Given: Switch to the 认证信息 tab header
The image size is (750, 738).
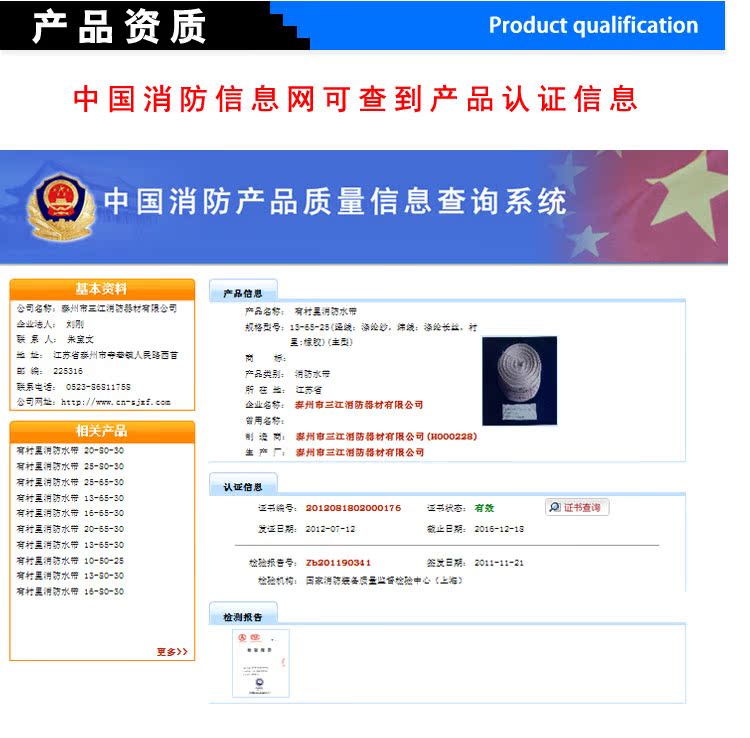Looking at the screenshot, I should tap(242, 487).
